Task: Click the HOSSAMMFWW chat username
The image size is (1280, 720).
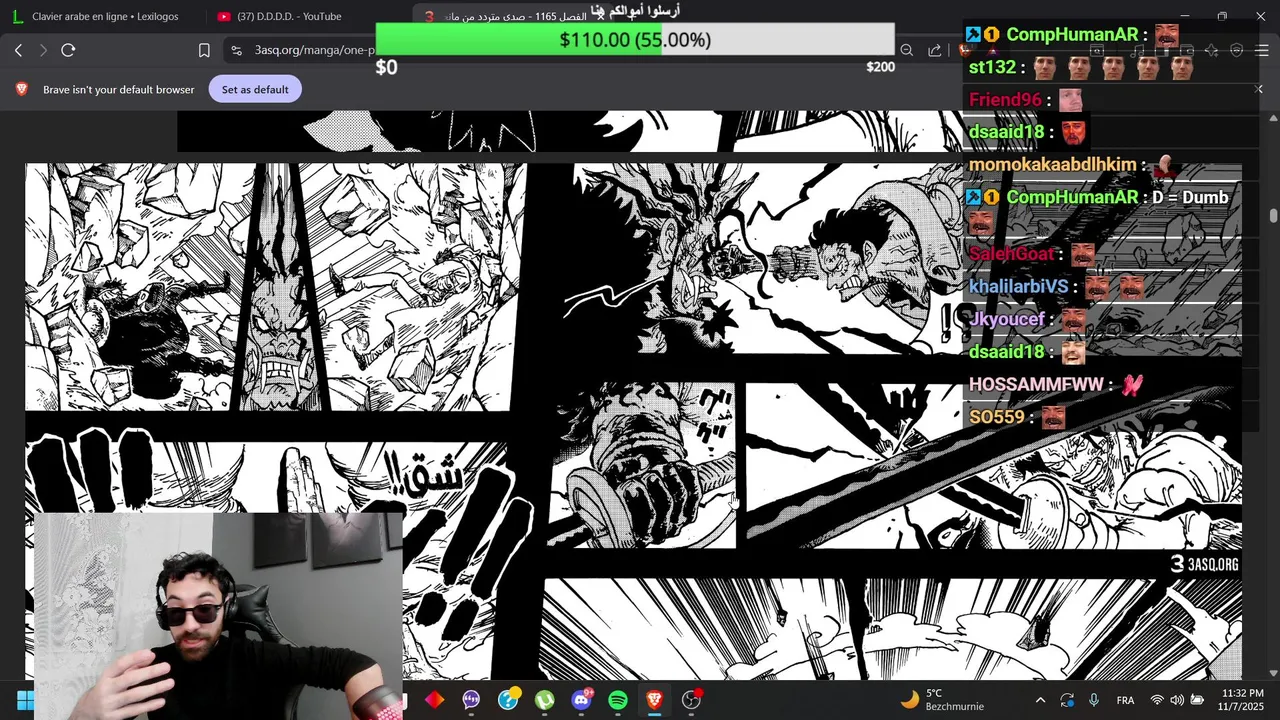Action: [1036, 384]
